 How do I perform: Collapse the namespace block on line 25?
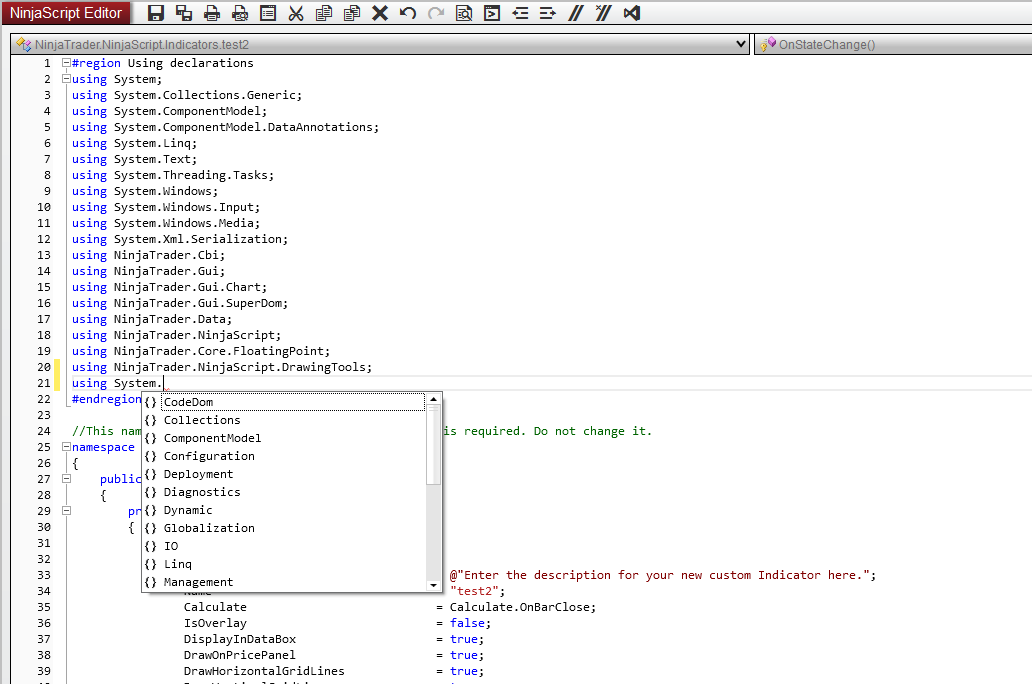click(x=66, y=447)
